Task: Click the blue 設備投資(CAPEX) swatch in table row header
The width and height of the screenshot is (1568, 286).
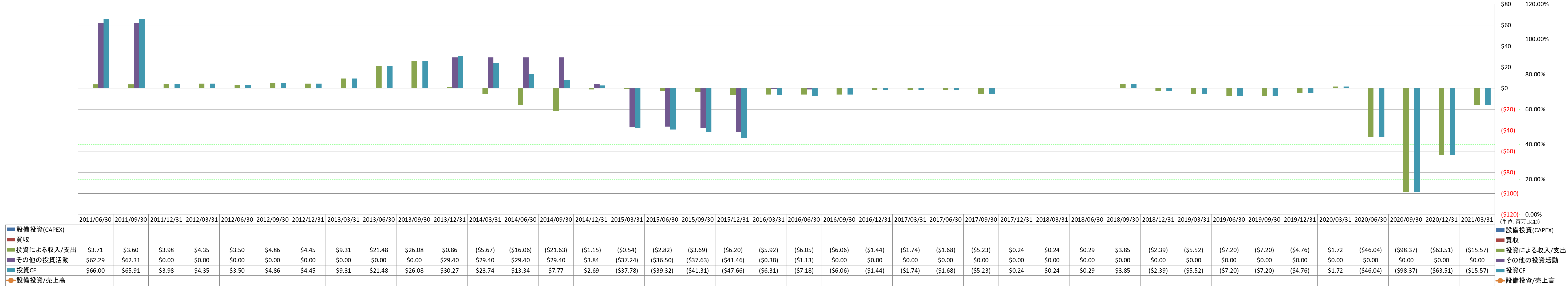Action: point(10,230)
